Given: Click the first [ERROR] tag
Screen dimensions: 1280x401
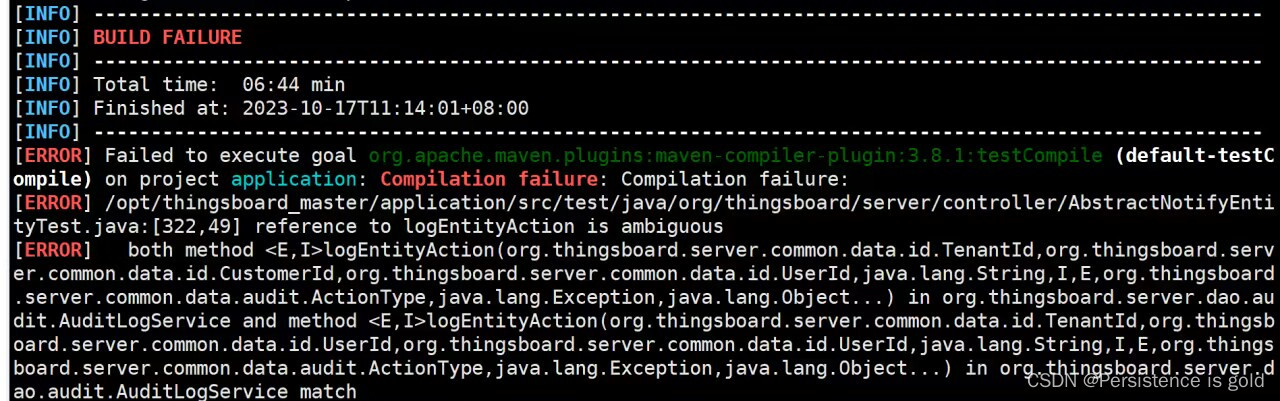Looking at the screenshot, I should coord(52,155).
